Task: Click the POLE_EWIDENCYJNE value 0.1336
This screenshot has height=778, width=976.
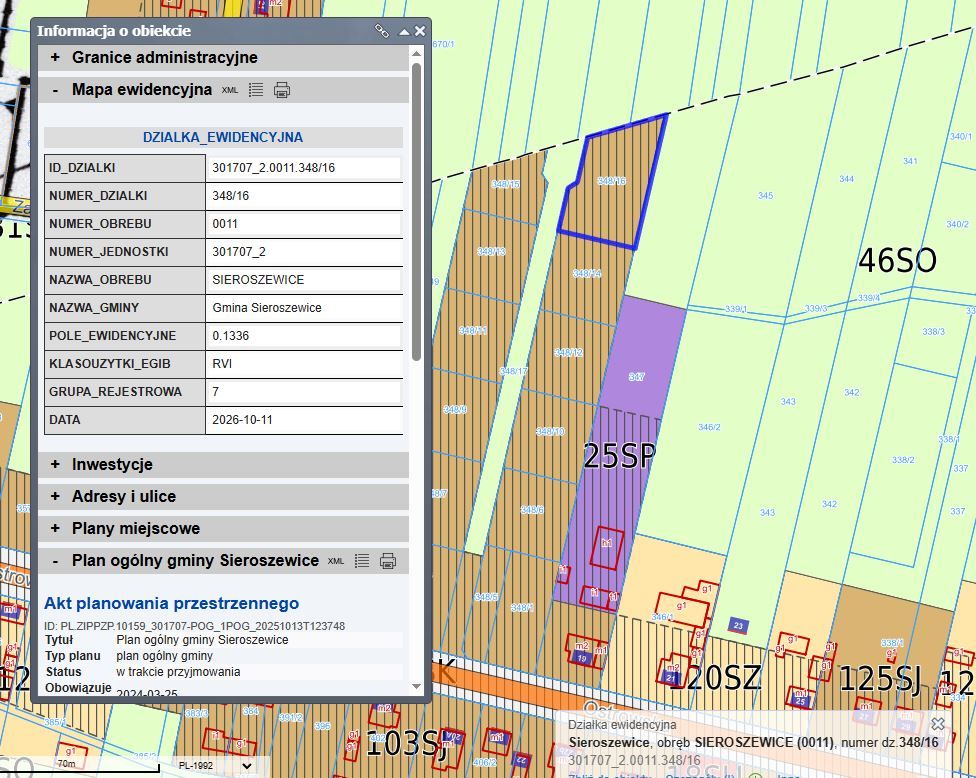Action: tap(230, 336)
